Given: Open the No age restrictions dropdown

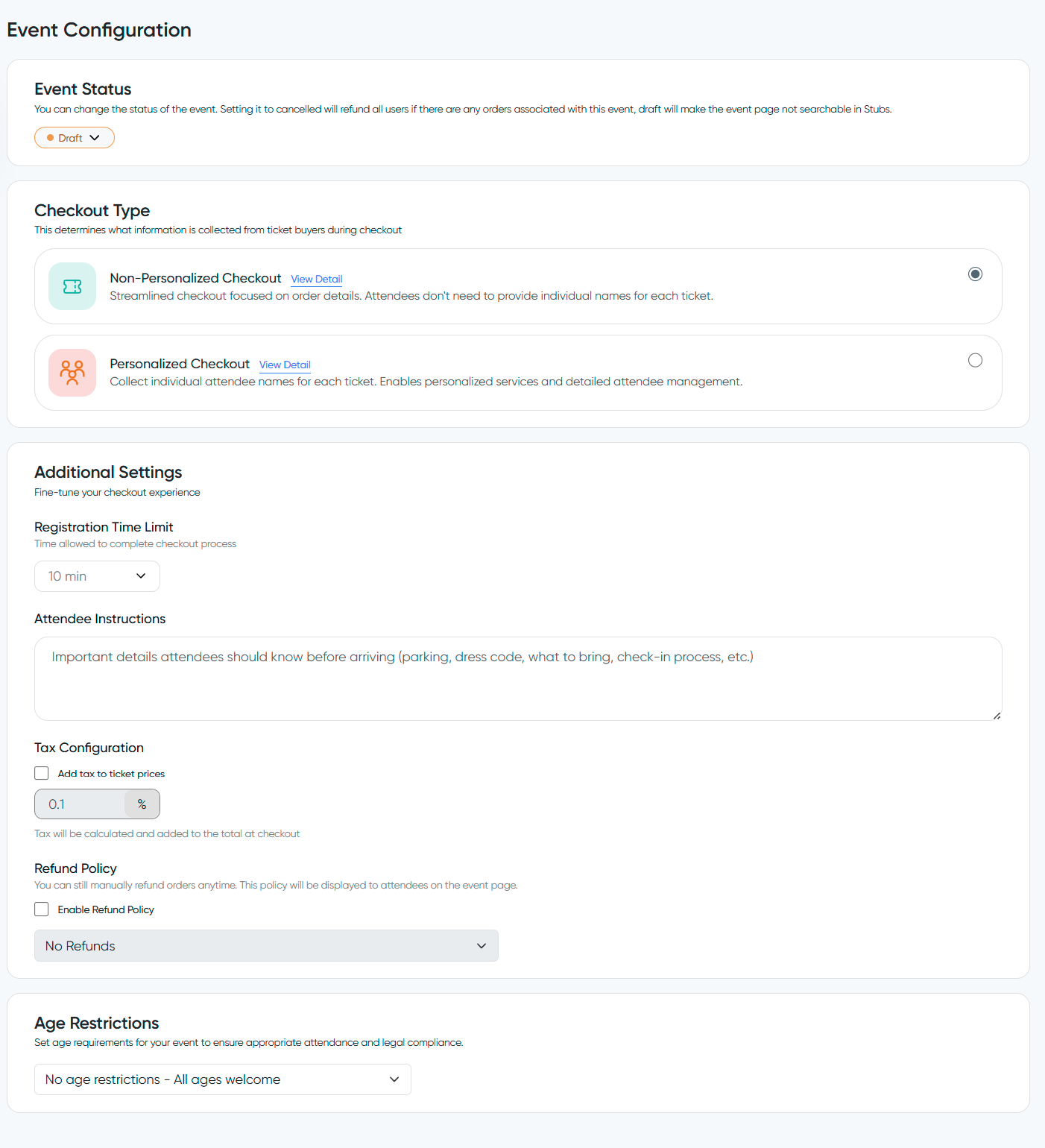Looking at the screenshot, I should click(x=222, y=1079).
